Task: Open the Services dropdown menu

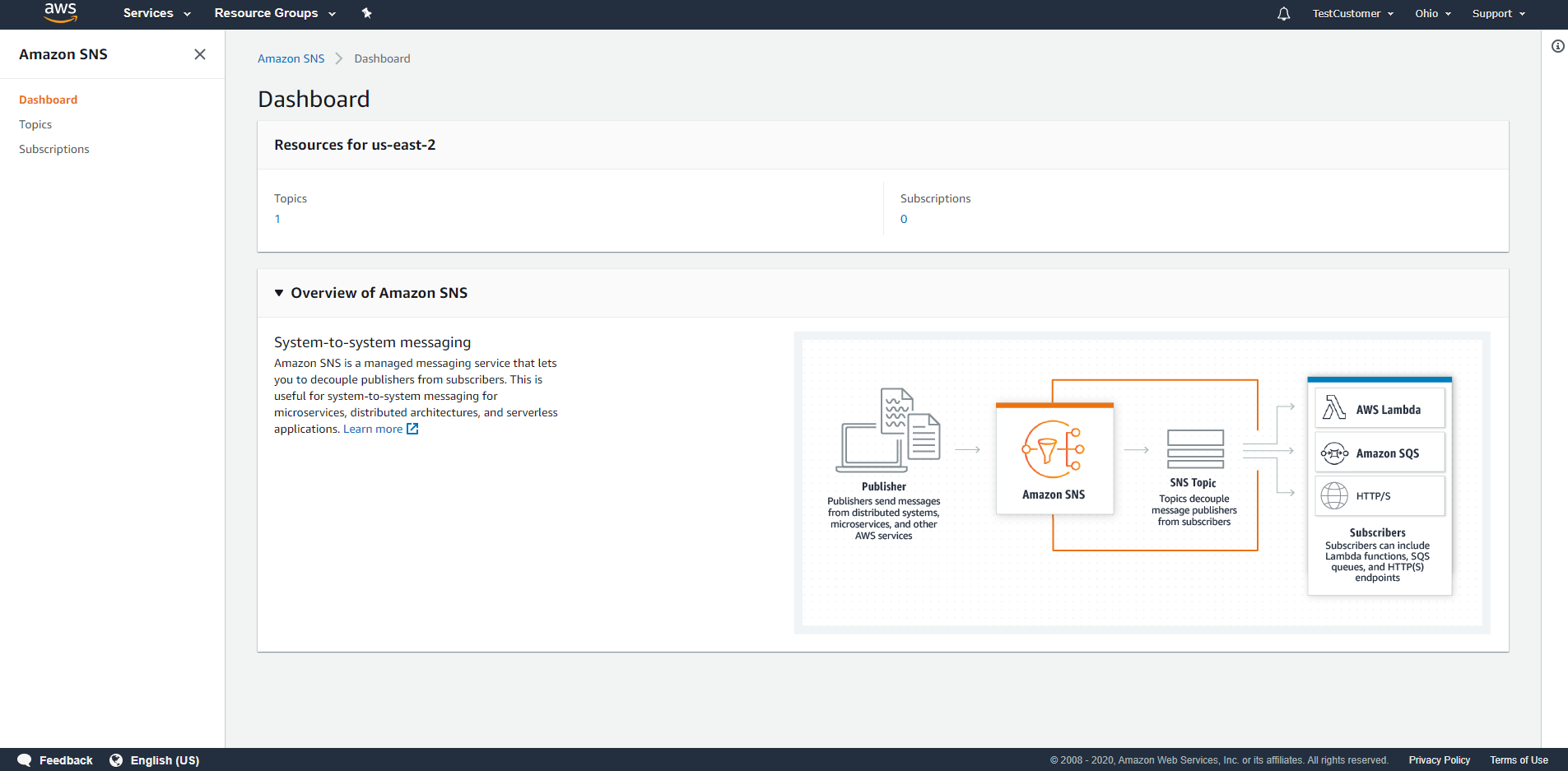Action: coord(156,13)
